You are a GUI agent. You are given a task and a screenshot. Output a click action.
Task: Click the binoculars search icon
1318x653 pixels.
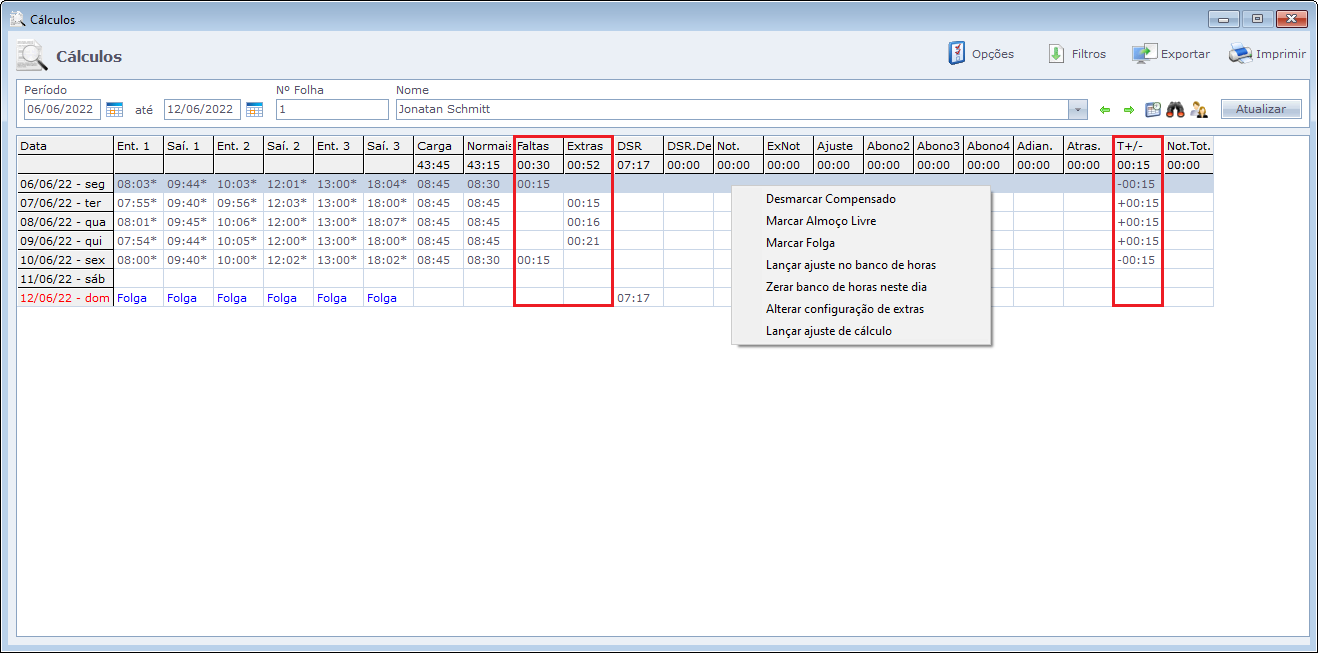point(1175,110)
